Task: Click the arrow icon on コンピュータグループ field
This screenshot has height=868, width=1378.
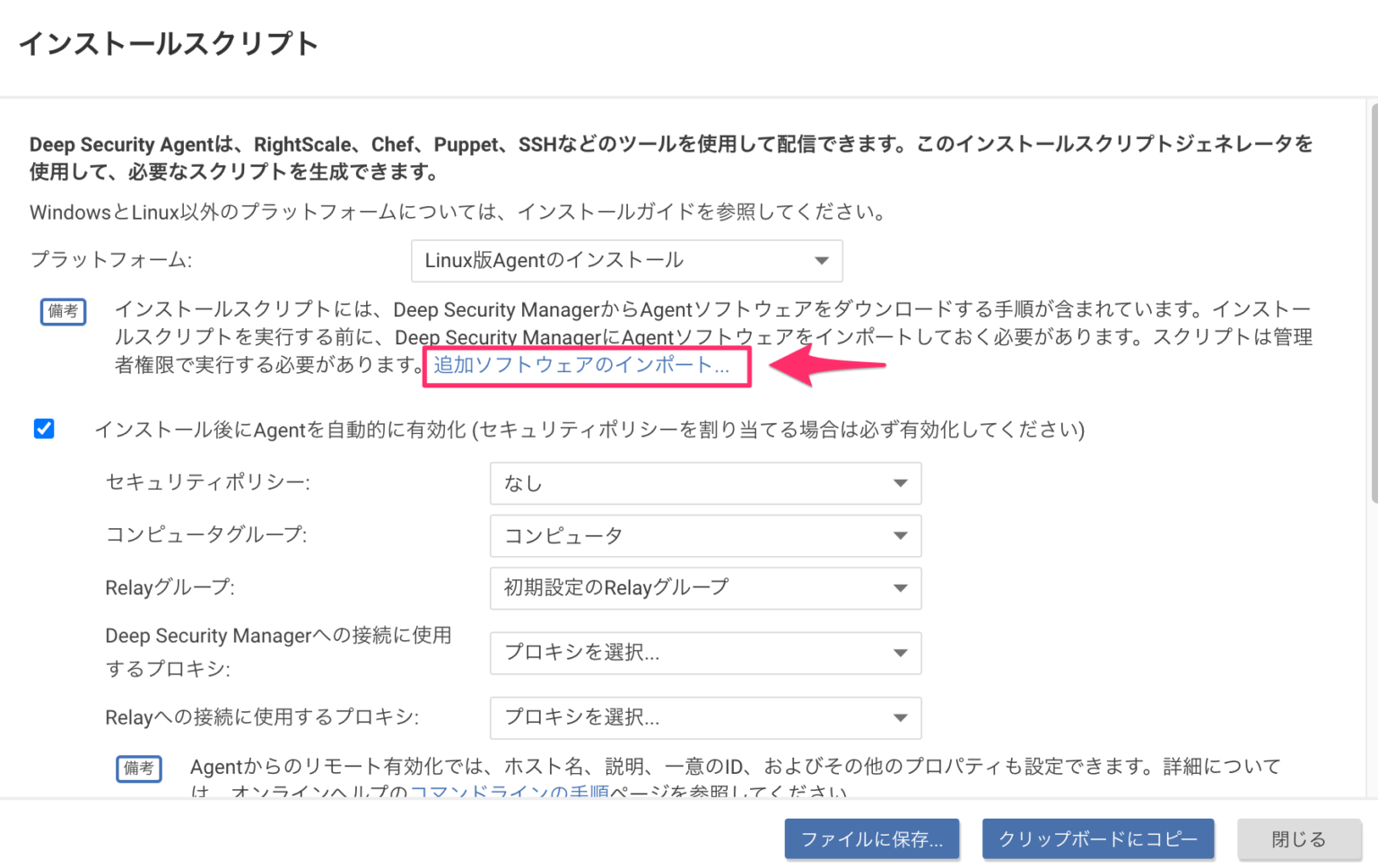Action: [x=901, y=535]
